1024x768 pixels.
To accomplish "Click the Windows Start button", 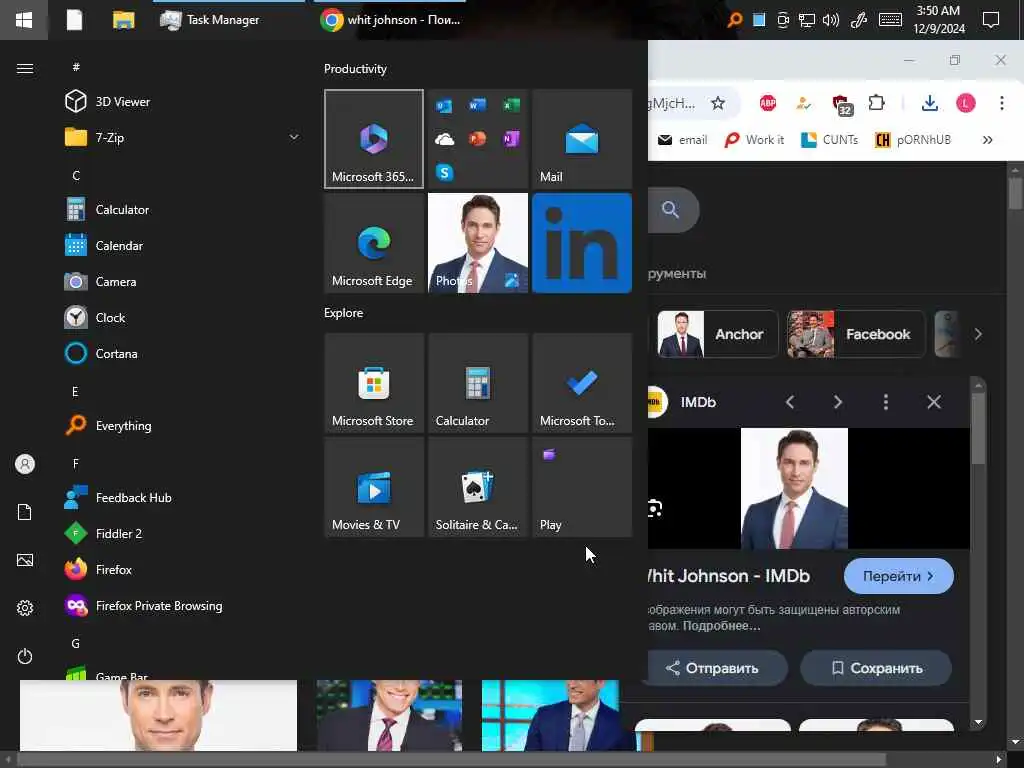I will 24,20.
